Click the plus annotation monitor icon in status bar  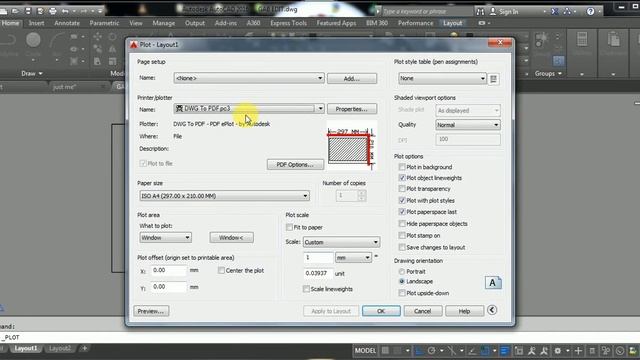tap(578, 350)
